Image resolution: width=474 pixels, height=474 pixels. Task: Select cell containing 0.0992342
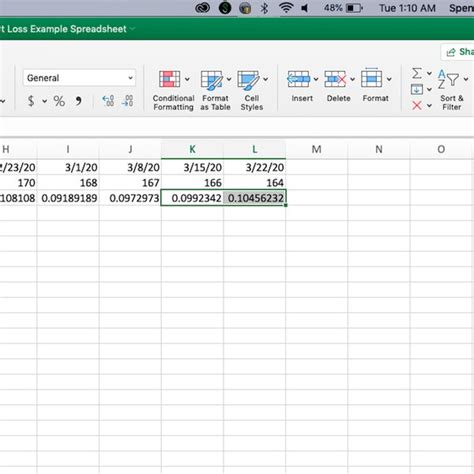click(x=192, y=198)
